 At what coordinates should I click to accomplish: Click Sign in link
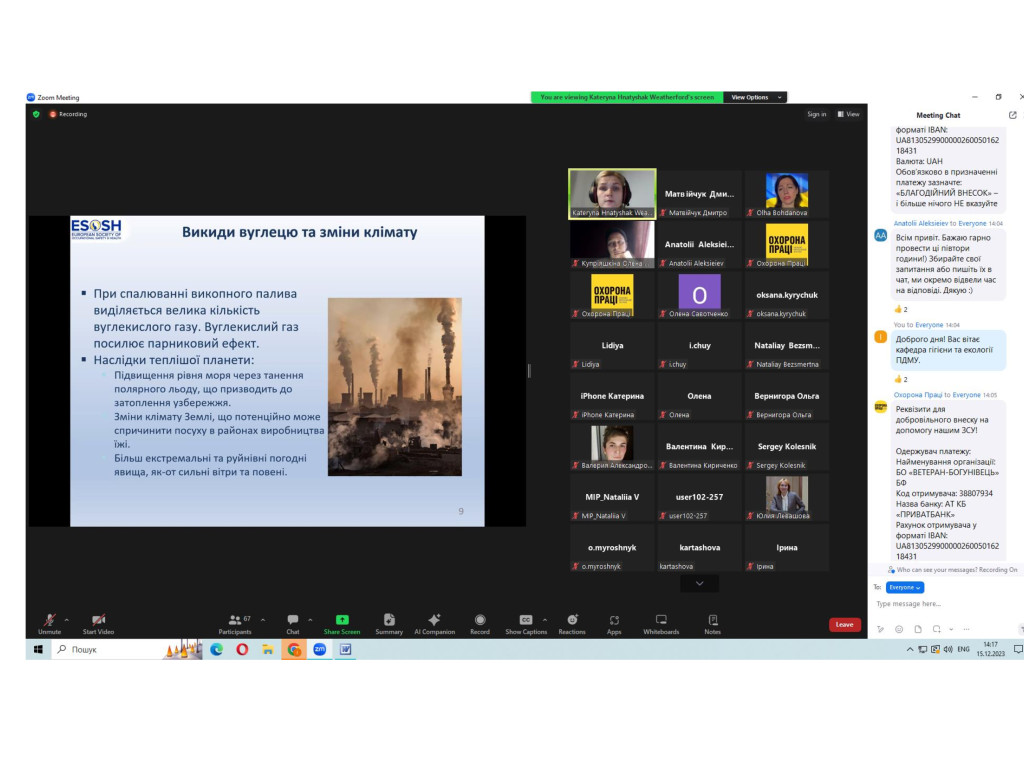click(816, 114)
